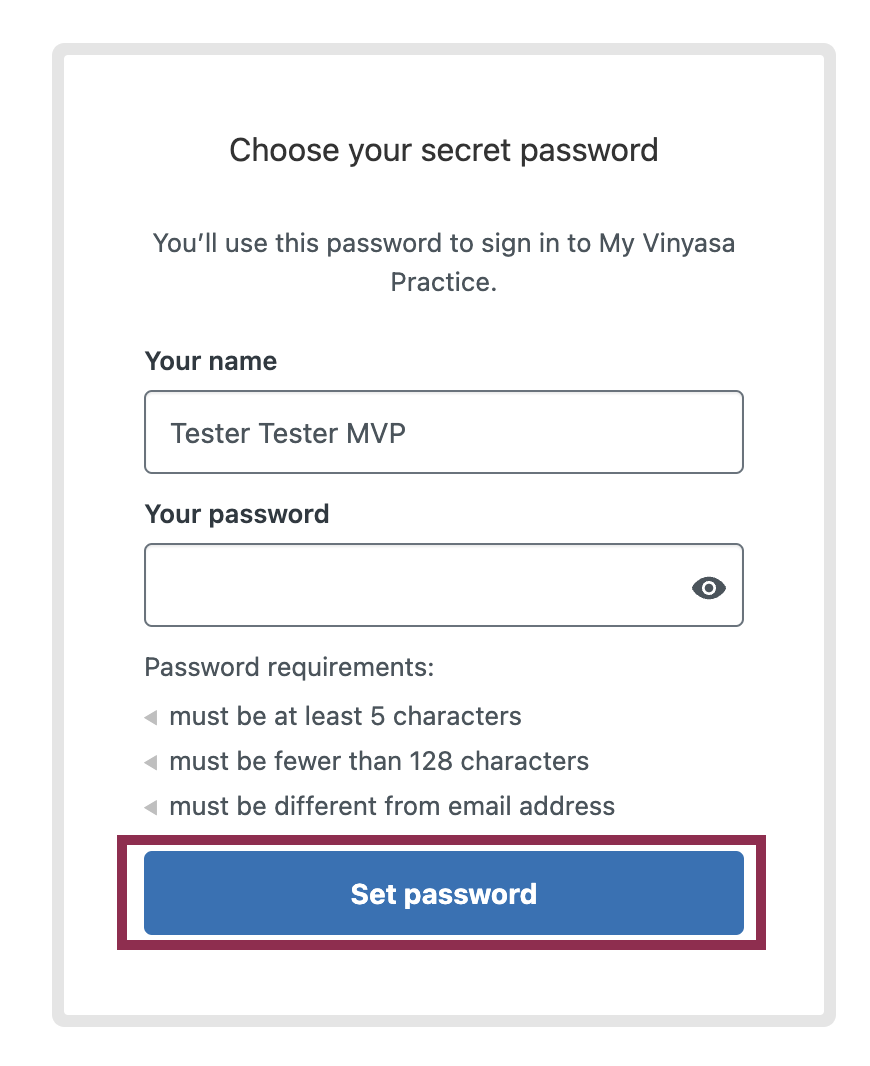Click the 'Your name' field label
870x1066 pixels.
(210, 362)
